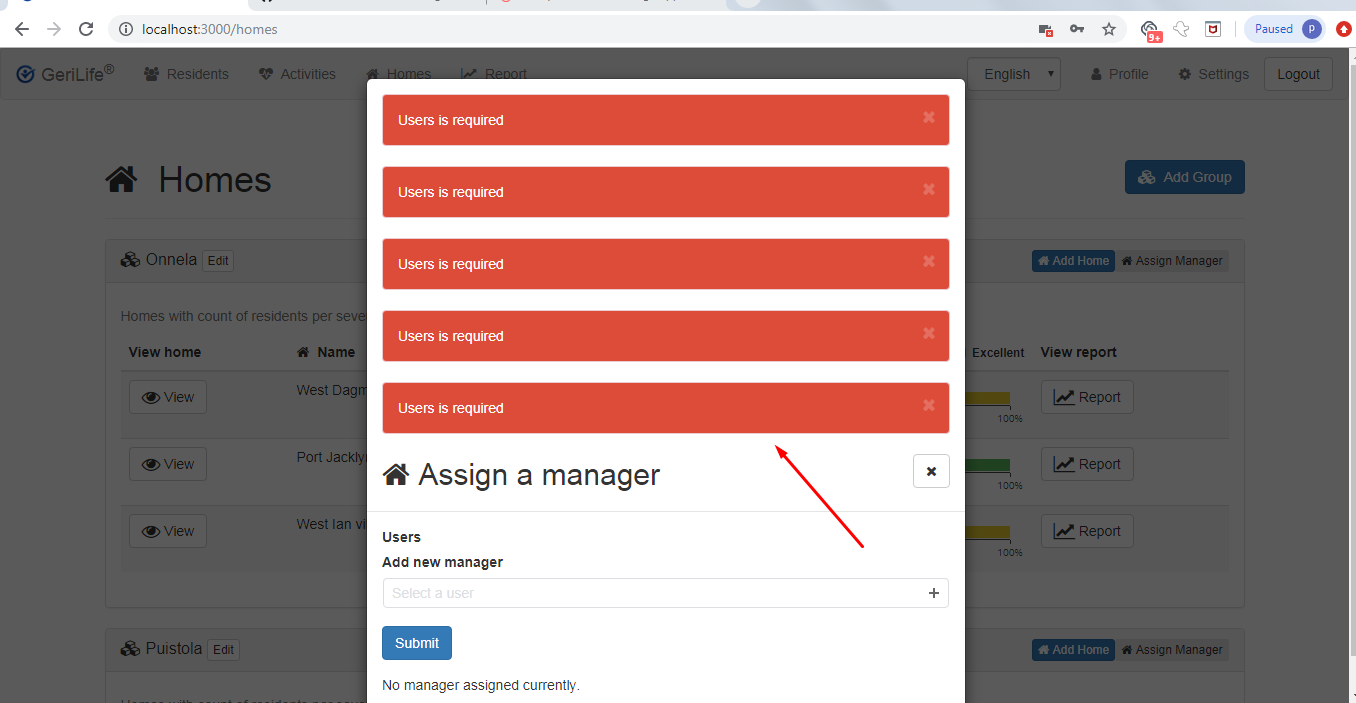Screen dimensions: 1356x703
Task: Open Report for West Ian row
Action: point(1087,531)
